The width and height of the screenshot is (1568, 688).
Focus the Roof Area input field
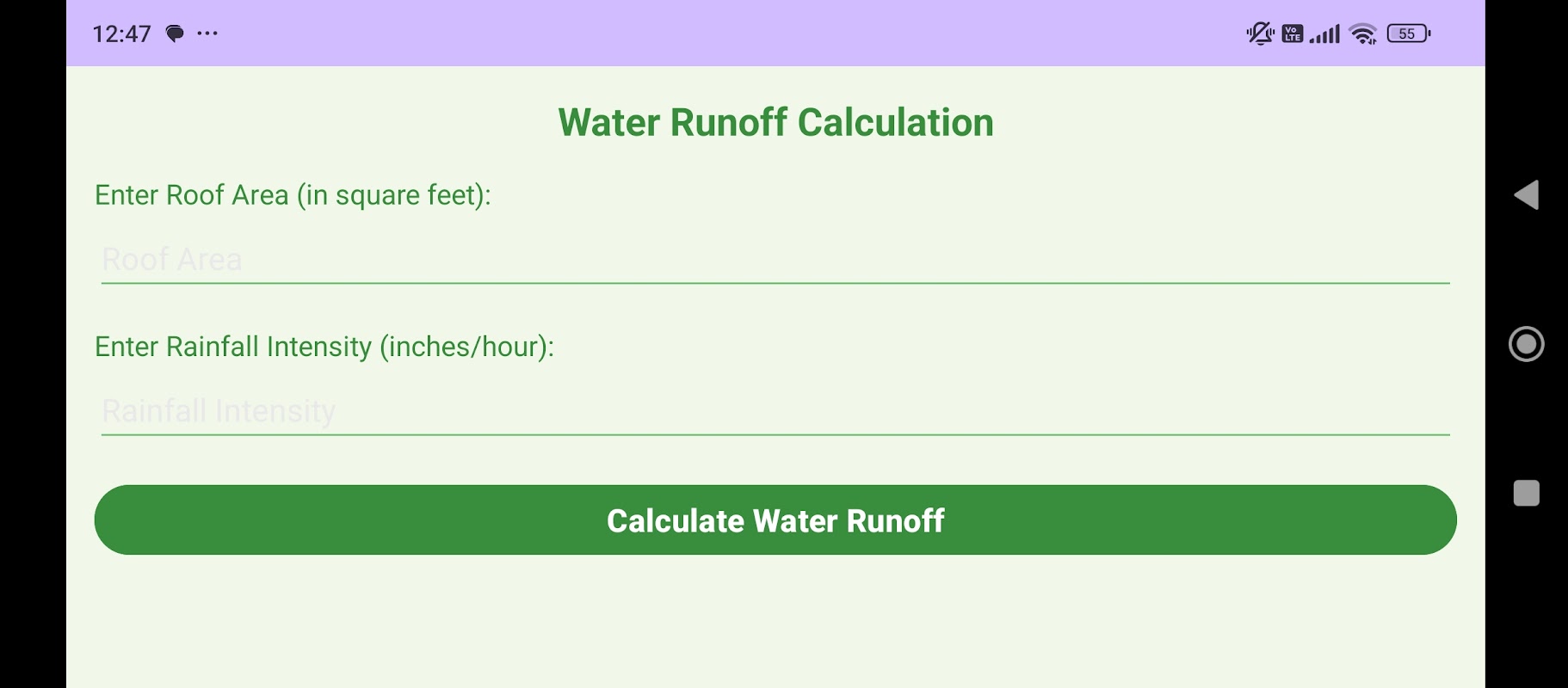(x=775, y=260)
